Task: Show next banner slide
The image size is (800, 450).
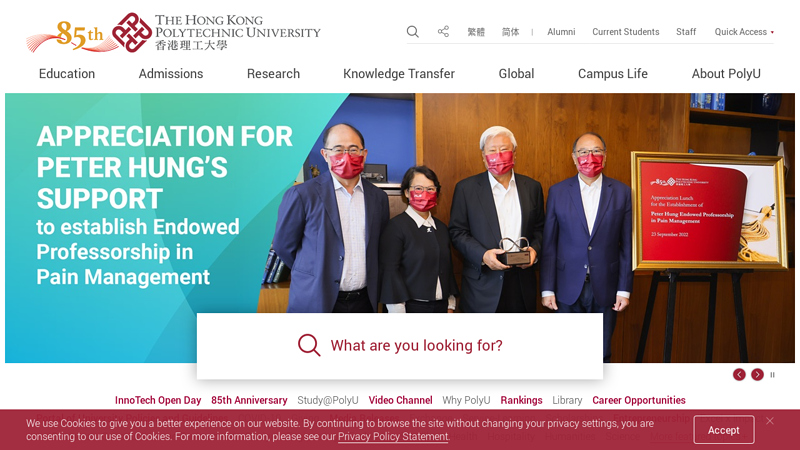Action: 758,374
